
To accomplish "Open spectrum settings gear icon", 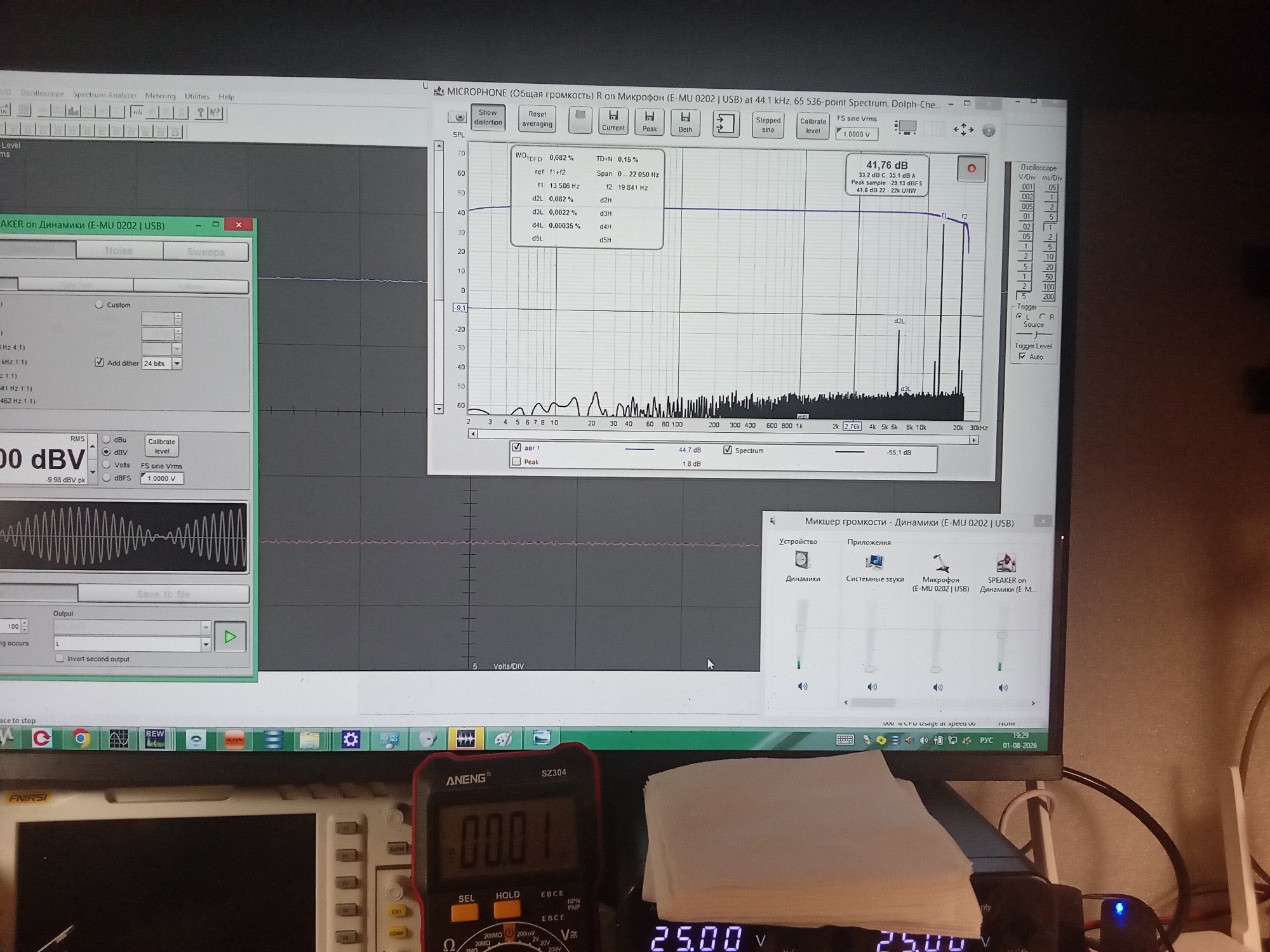I will (989, 131).
